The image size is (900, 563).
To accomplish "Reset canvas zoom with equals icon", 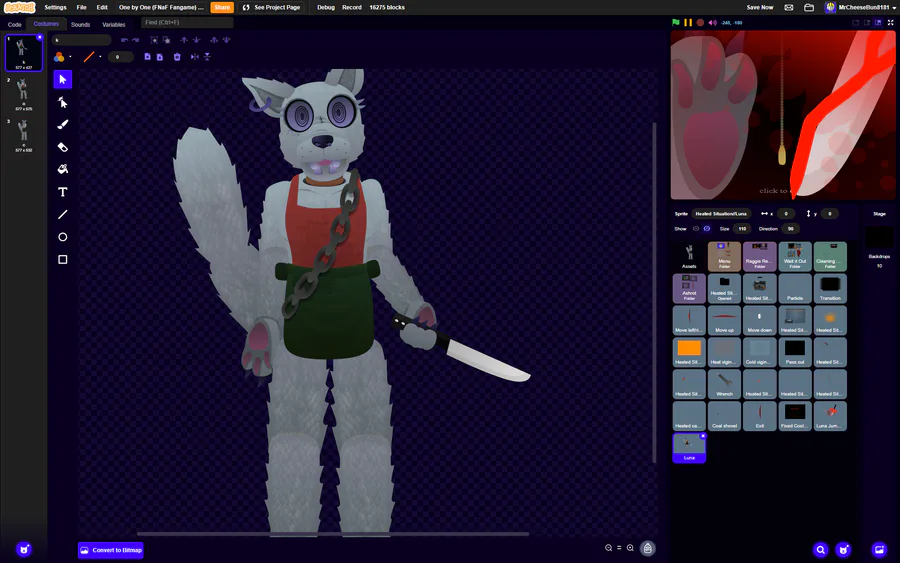I will [619, 548].
